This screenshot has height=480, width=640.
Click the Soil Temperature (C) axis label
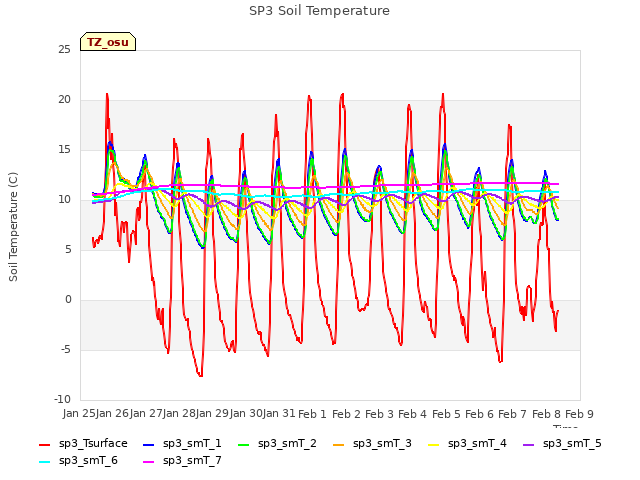tap(13, 227)
